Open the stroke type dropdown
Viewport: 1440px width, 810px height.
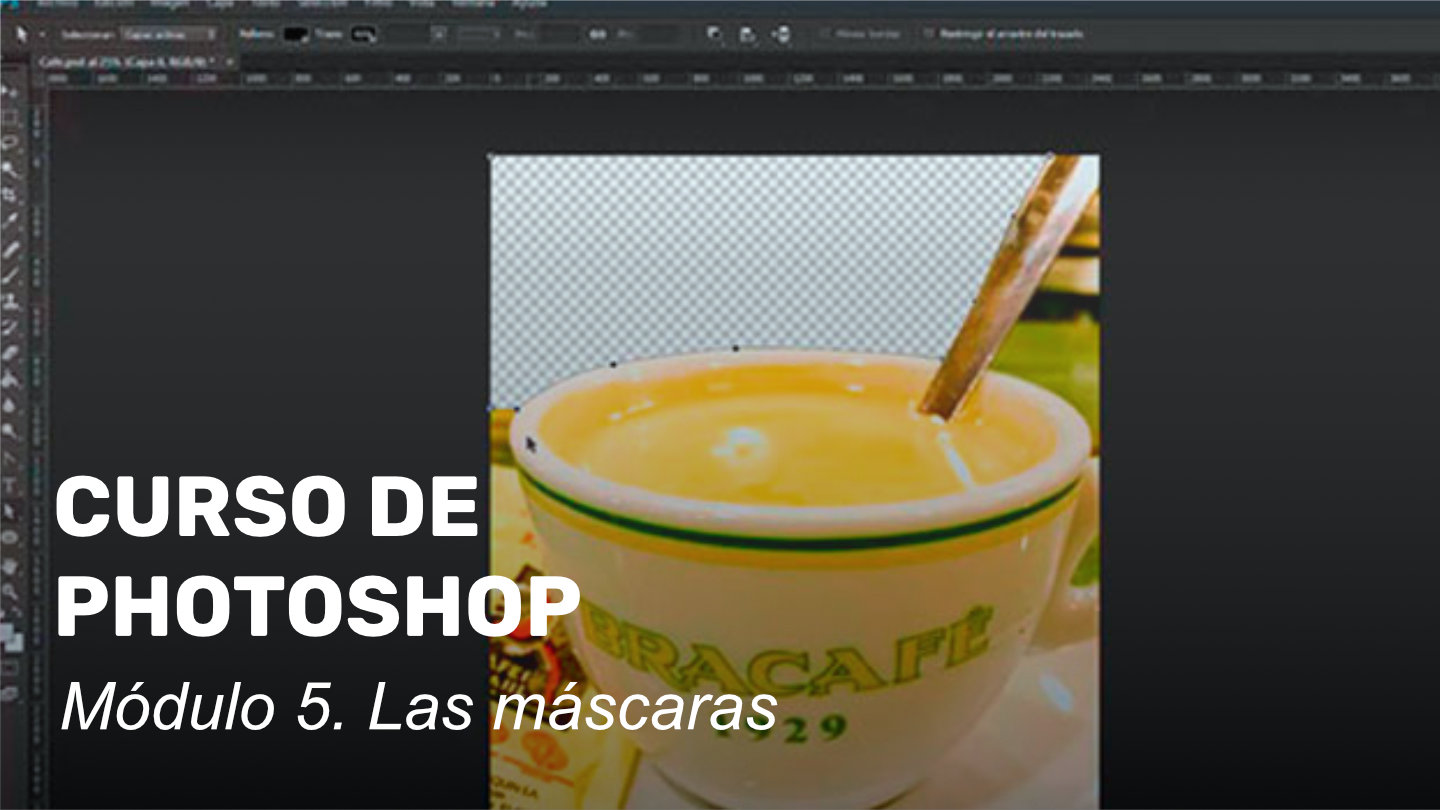point(479,34)
